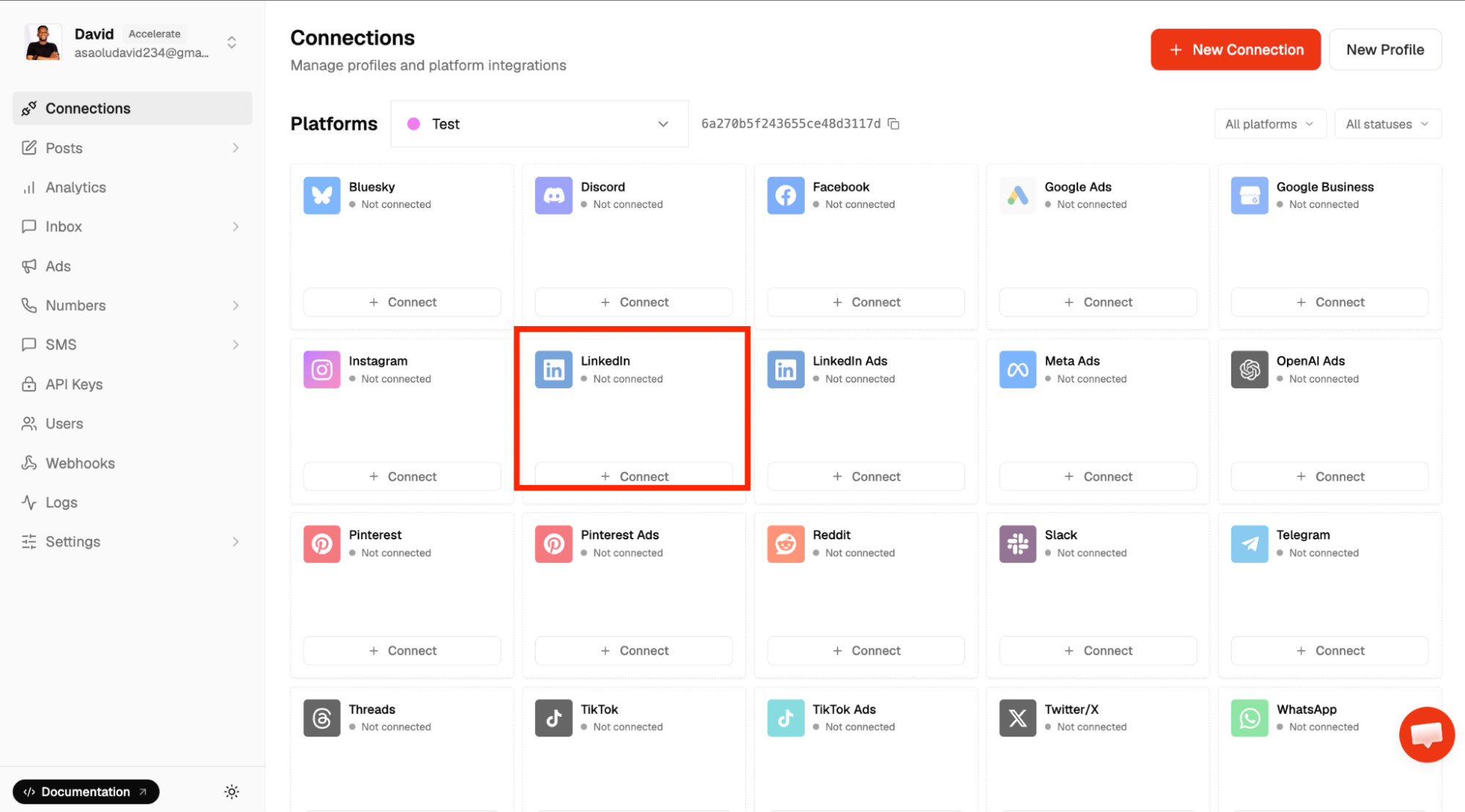
Task: Connect the Discord platform
Action: (634, 302)
